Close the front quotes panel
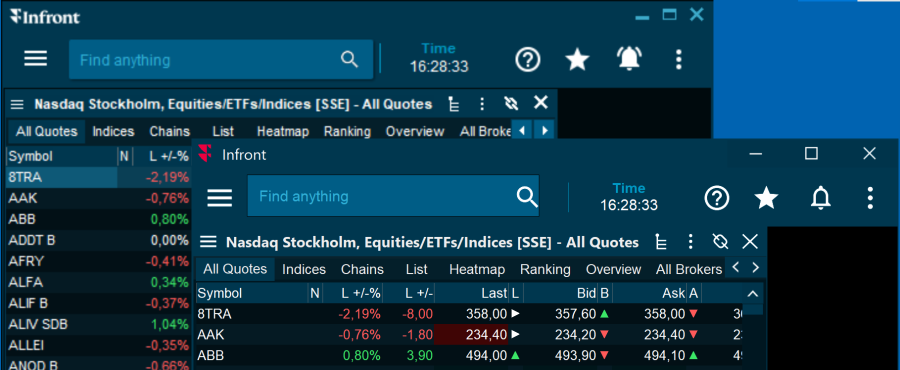Screen dimensions: 900x370 pos(750,242)
